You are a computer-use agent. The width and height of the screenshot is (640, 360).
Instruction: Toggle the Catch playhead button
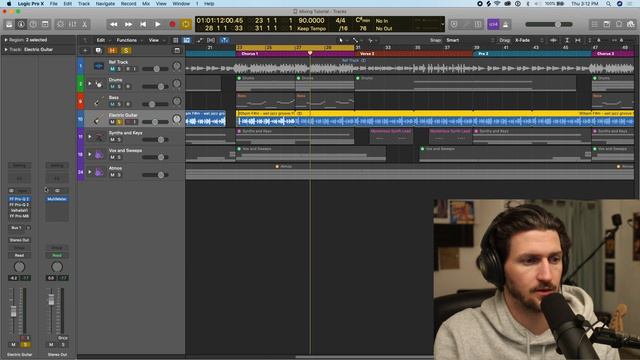[224, 40]
